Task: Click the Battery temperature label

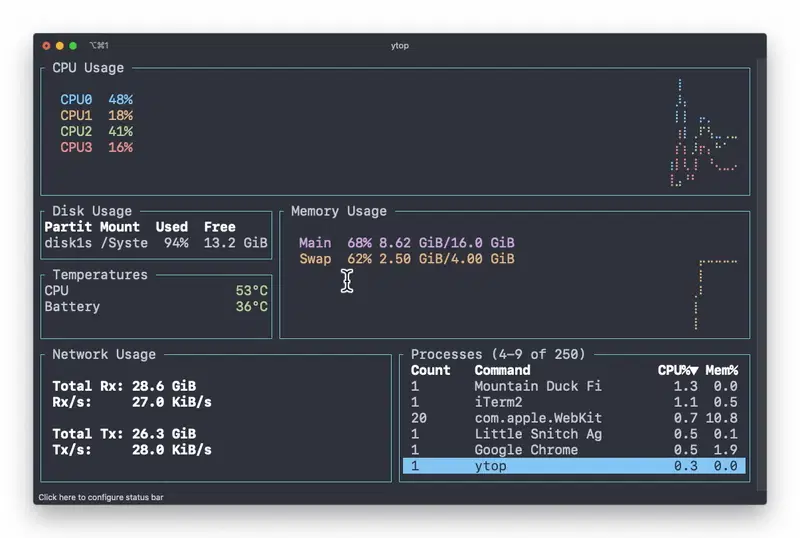Action: tap(72, 307)
